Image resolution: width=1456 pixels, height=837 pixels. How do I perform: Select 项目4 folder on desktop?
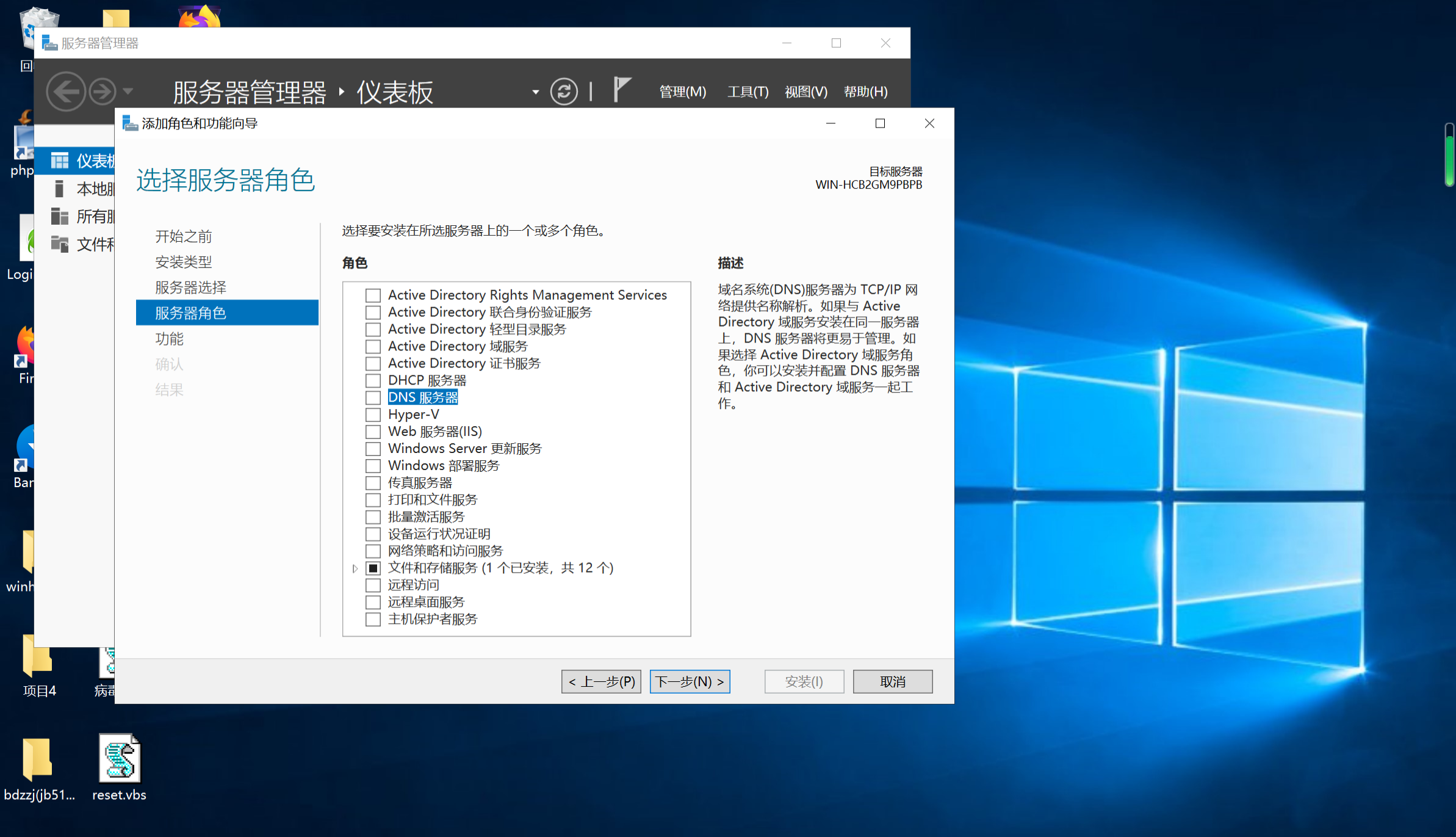point(38,667)
